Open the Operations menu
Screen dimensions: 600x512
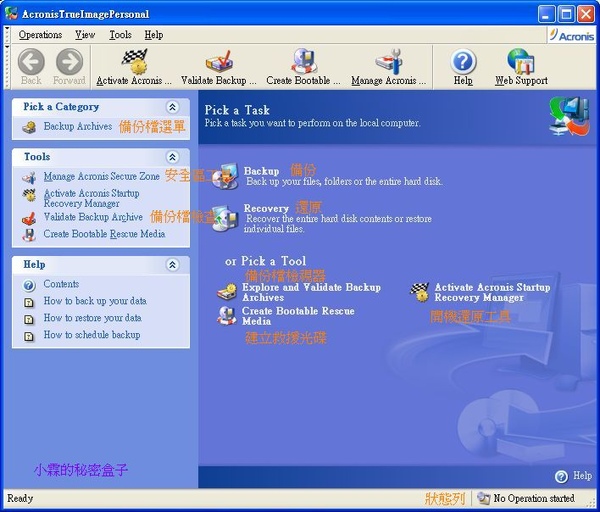(x=40, y=35)
